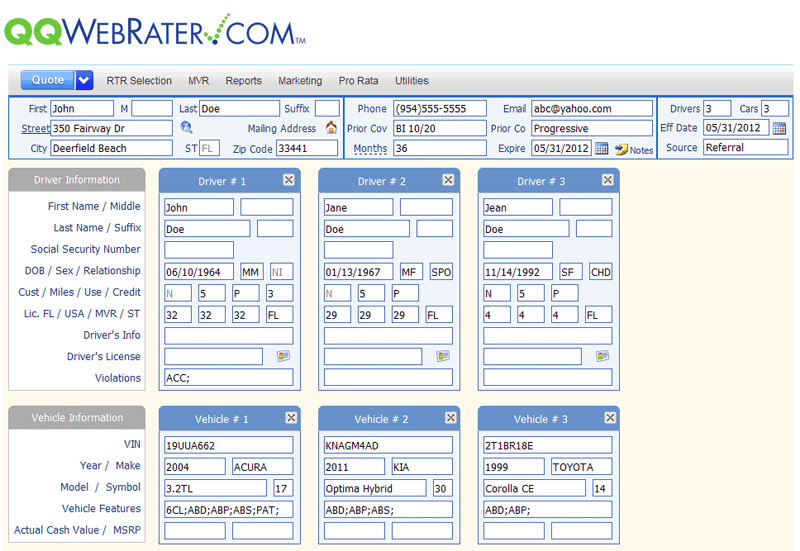800x551 pixels.
Task: Close the Driver # 2 panel
Action: click(x=448, y=180)
